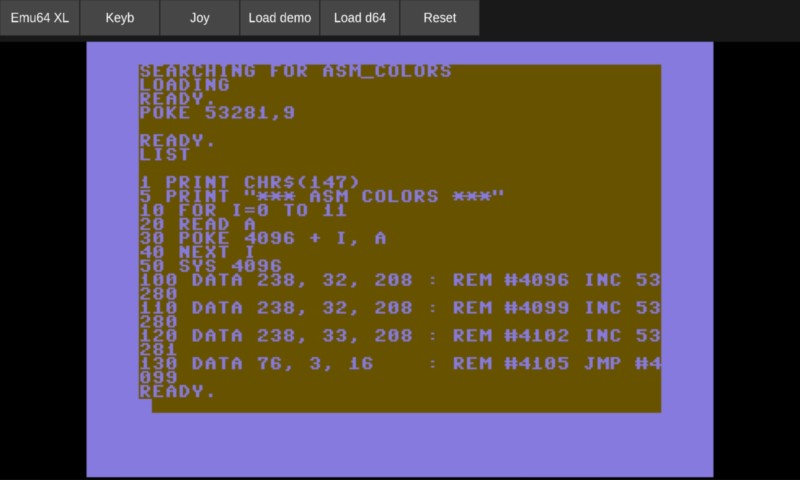Click Load demo in the top bar
The width and height of the screenshot is (800, 480).
pyautogui.click(x=280, y=18)
